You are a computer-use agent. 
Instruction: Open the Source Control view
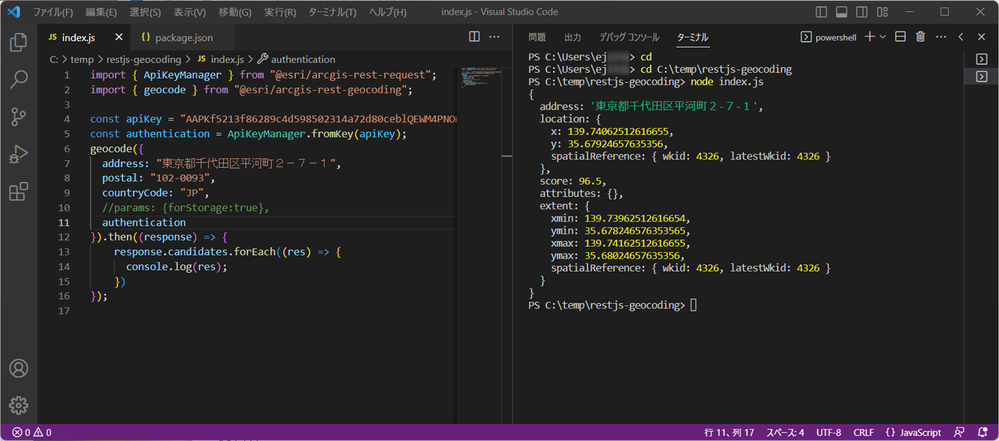18,116
